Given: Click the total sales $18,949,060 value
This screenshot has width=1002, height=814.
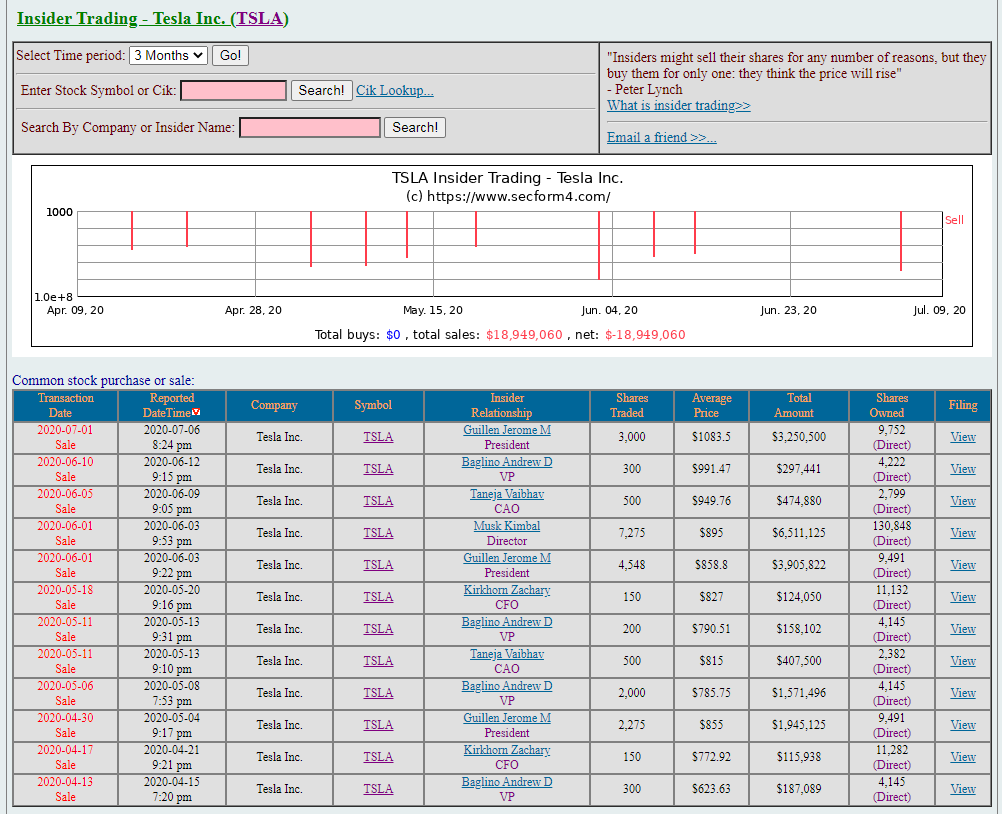Looking at the screenshot, I should (524, 335).
